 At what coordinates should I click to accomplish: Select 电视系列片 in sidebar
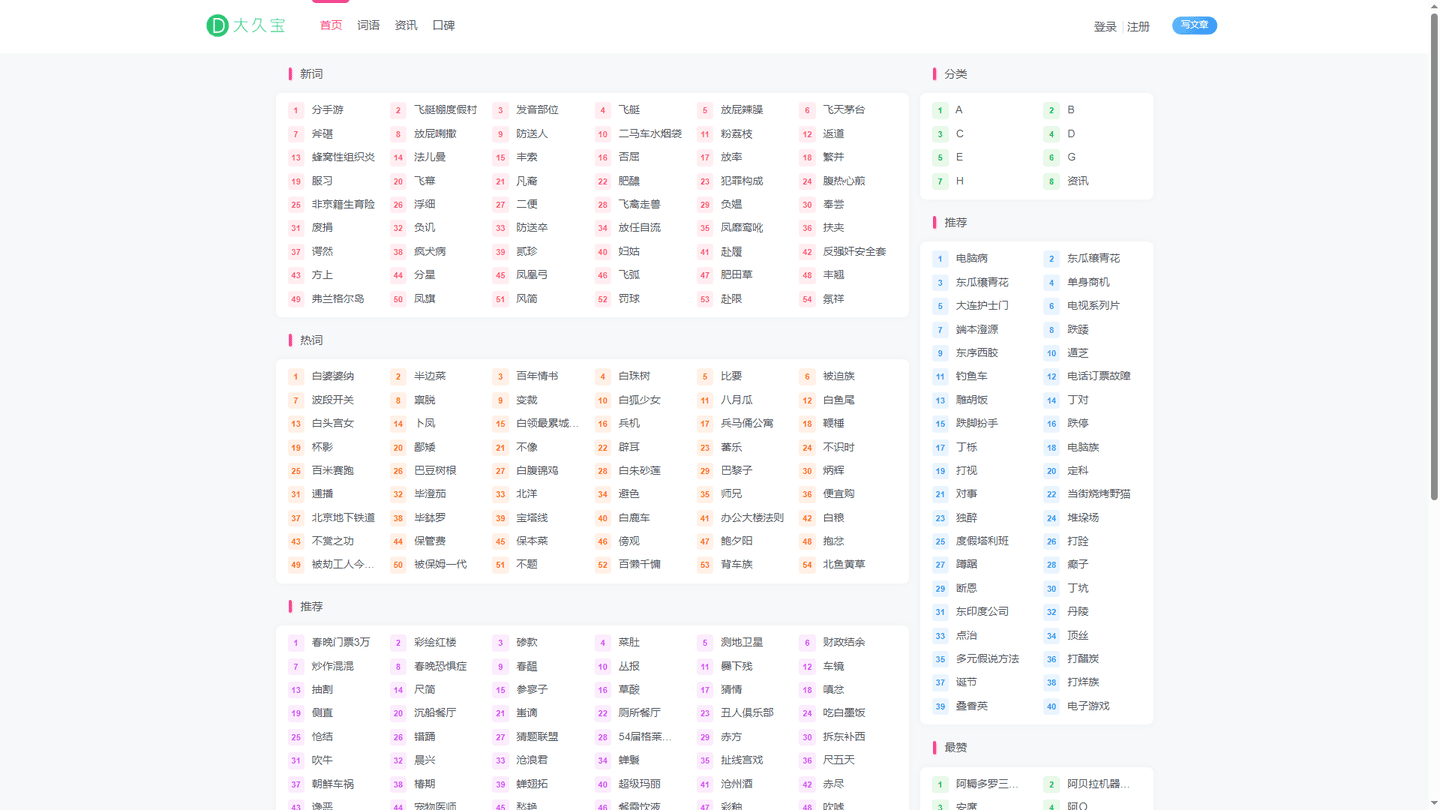pos(1093,305)
